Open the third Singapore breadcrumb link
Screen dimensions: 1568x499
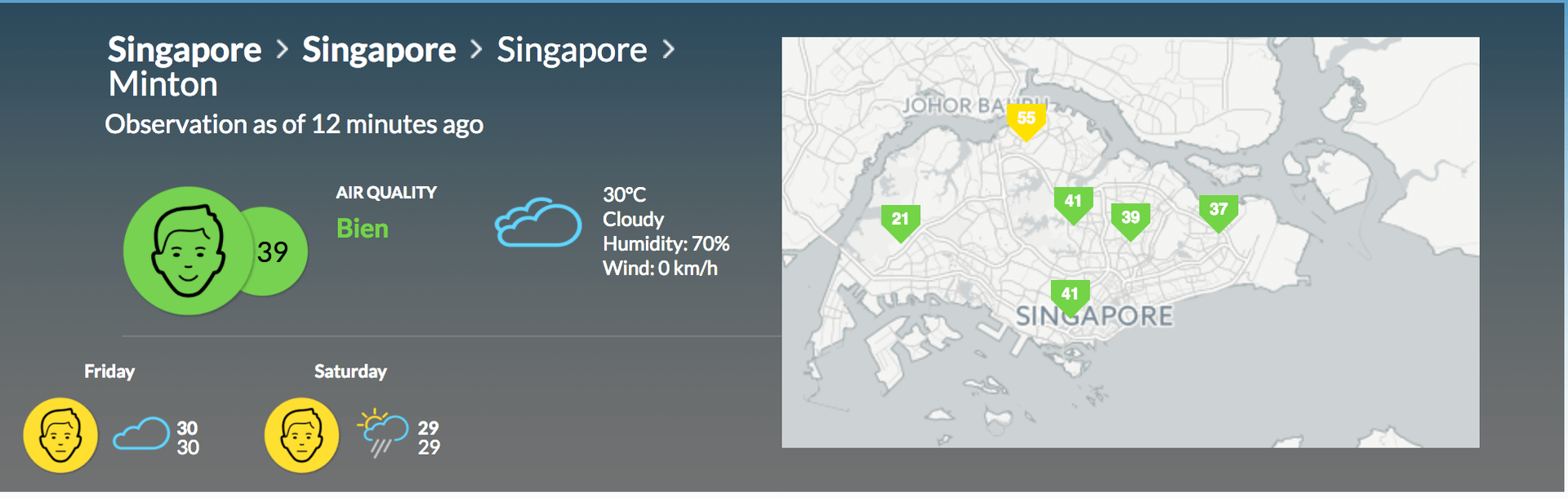pos(572,51)
